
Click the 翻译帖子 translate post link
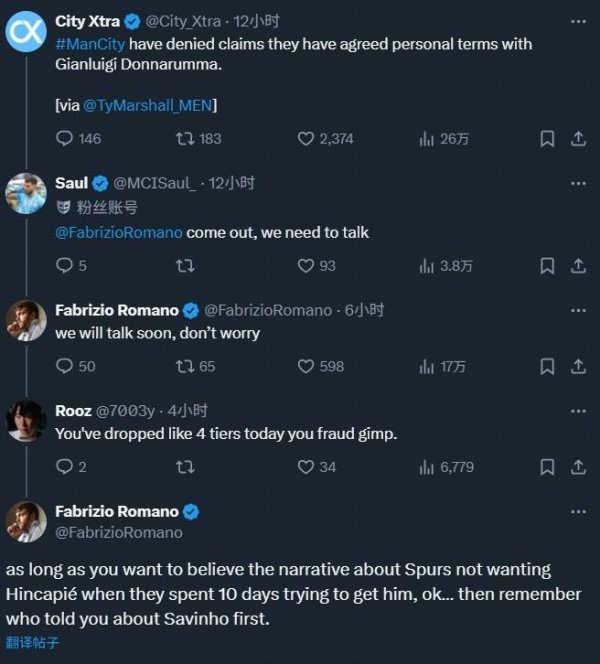click(32, 643)
